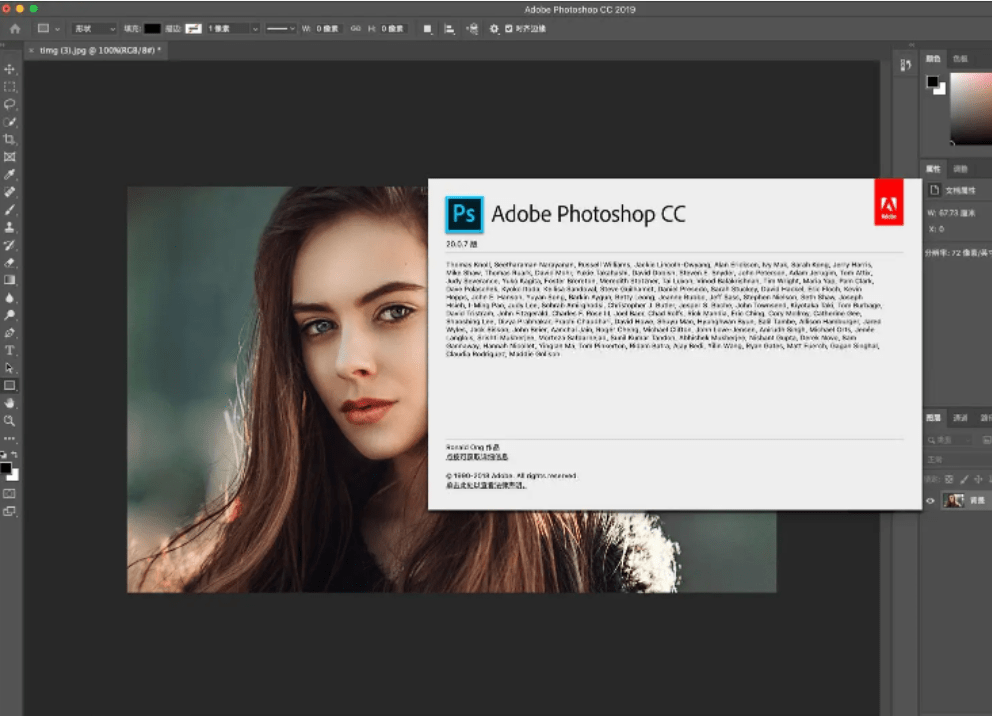Select the Frame tool
Image resolution: width=992 pixels, height=716 pixels.
[x=9, y=157]
